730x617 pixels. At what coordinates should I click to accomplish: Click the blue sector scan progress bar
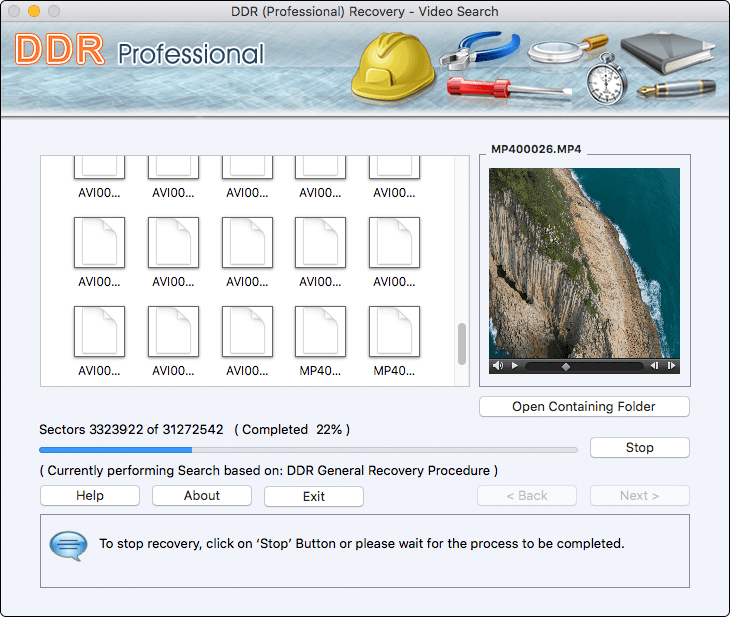(308, 450)
